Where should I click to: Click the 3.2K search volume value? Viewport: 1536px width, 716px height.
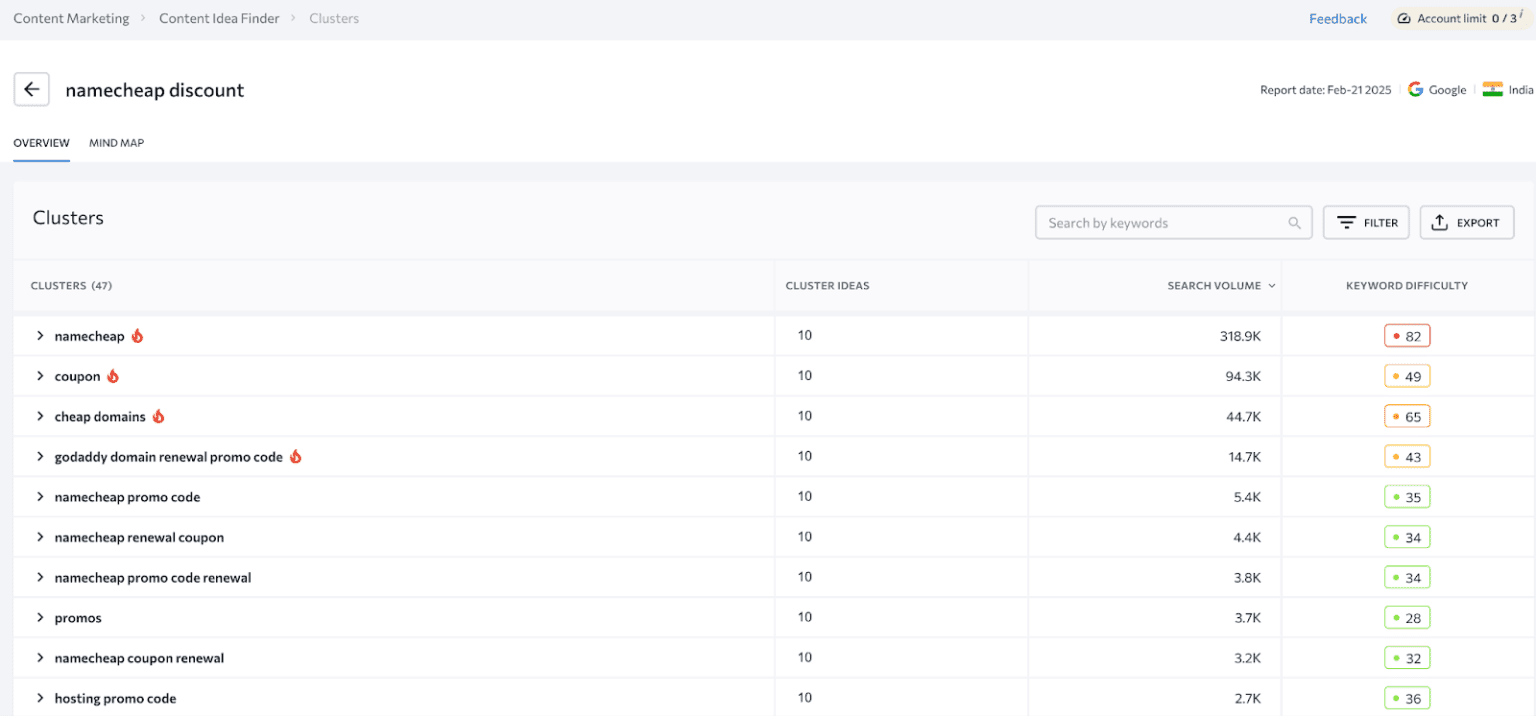[x=1248, y=658]
